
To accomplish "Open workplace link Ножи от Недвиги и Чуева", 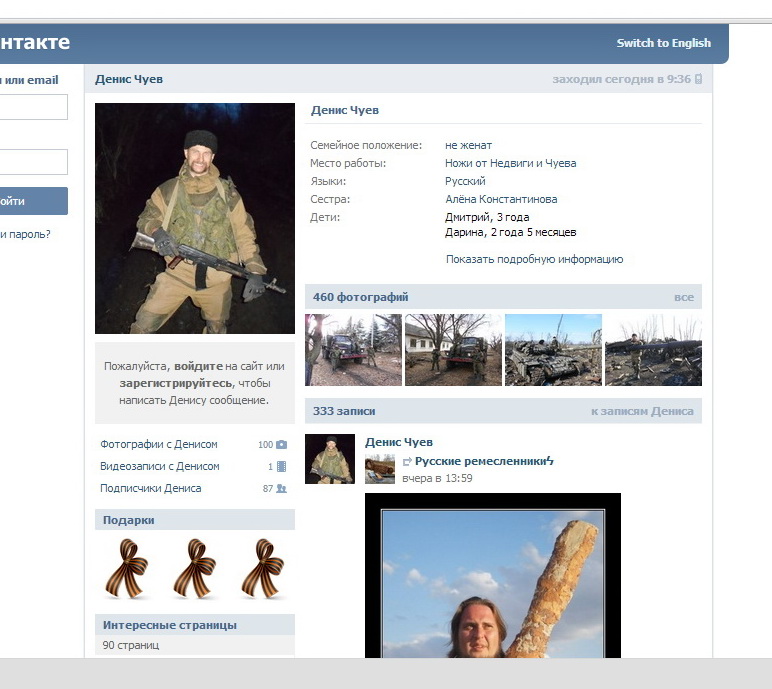I will [511, 163].
